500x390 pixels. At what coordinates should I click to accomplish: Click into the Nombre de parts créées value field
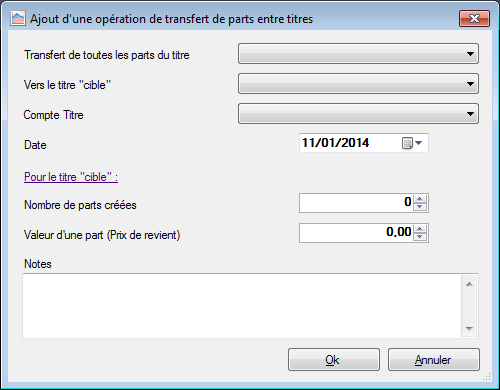[x=356, y=203]
